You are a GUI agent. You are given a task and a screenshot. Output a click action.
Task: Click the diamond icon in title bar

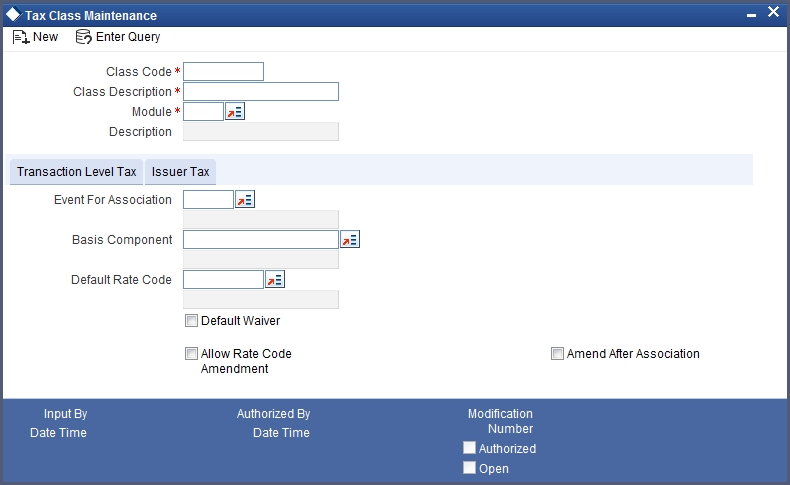tap(14, 15)
